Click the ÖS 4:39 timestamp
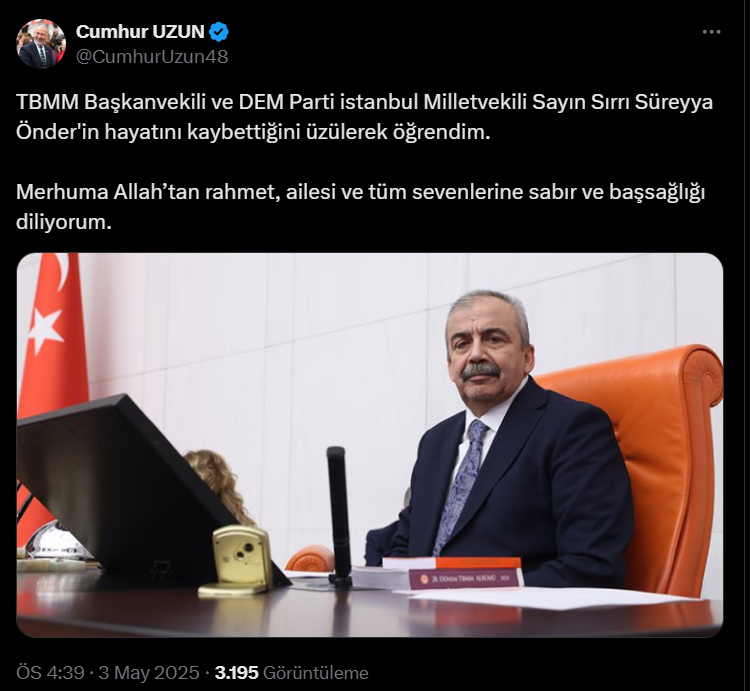Image resolution: width=750 pixels, height=691 pixels. (x=50, y=673)
